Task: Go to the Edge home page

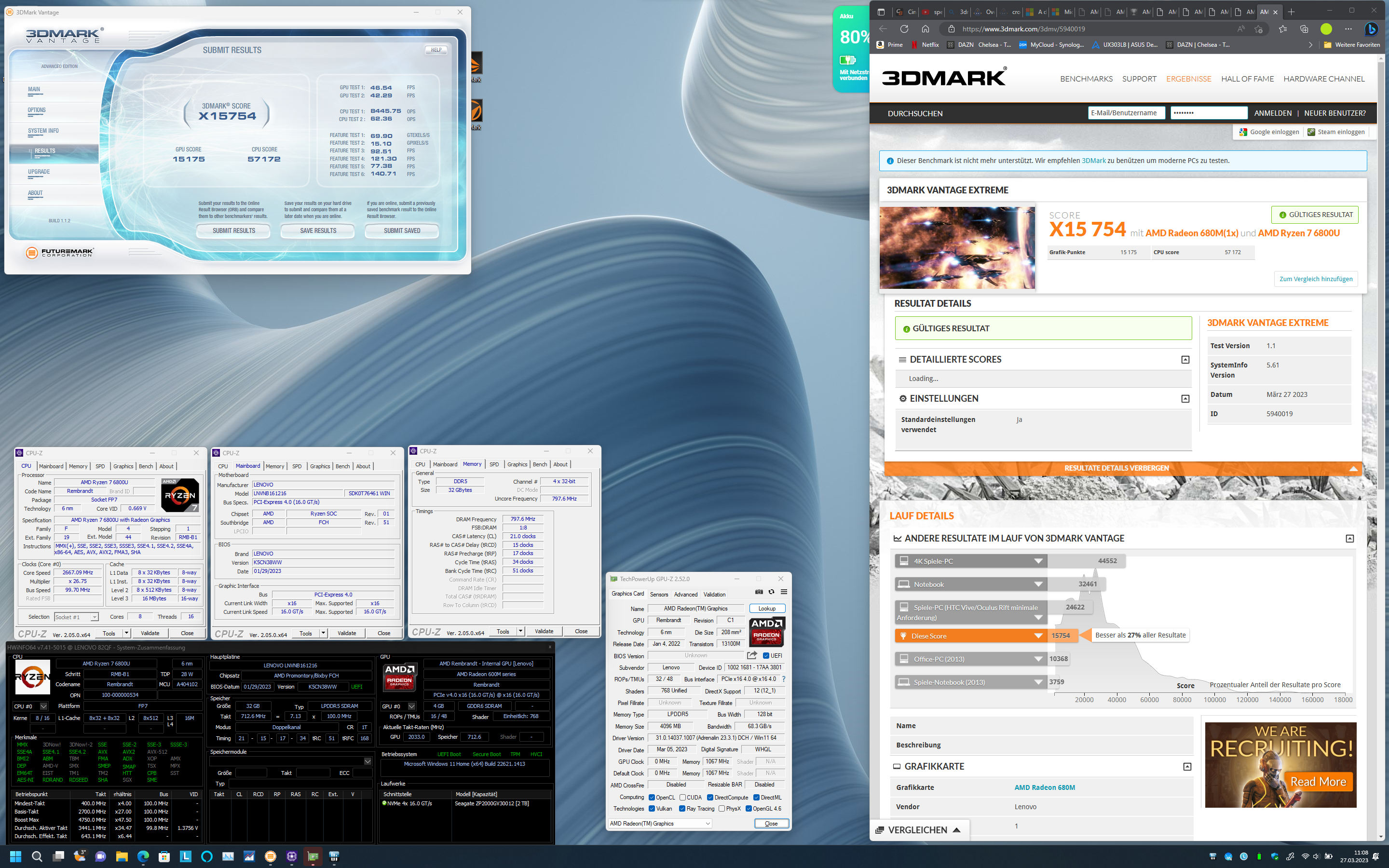Action: [x=925, y=29]
